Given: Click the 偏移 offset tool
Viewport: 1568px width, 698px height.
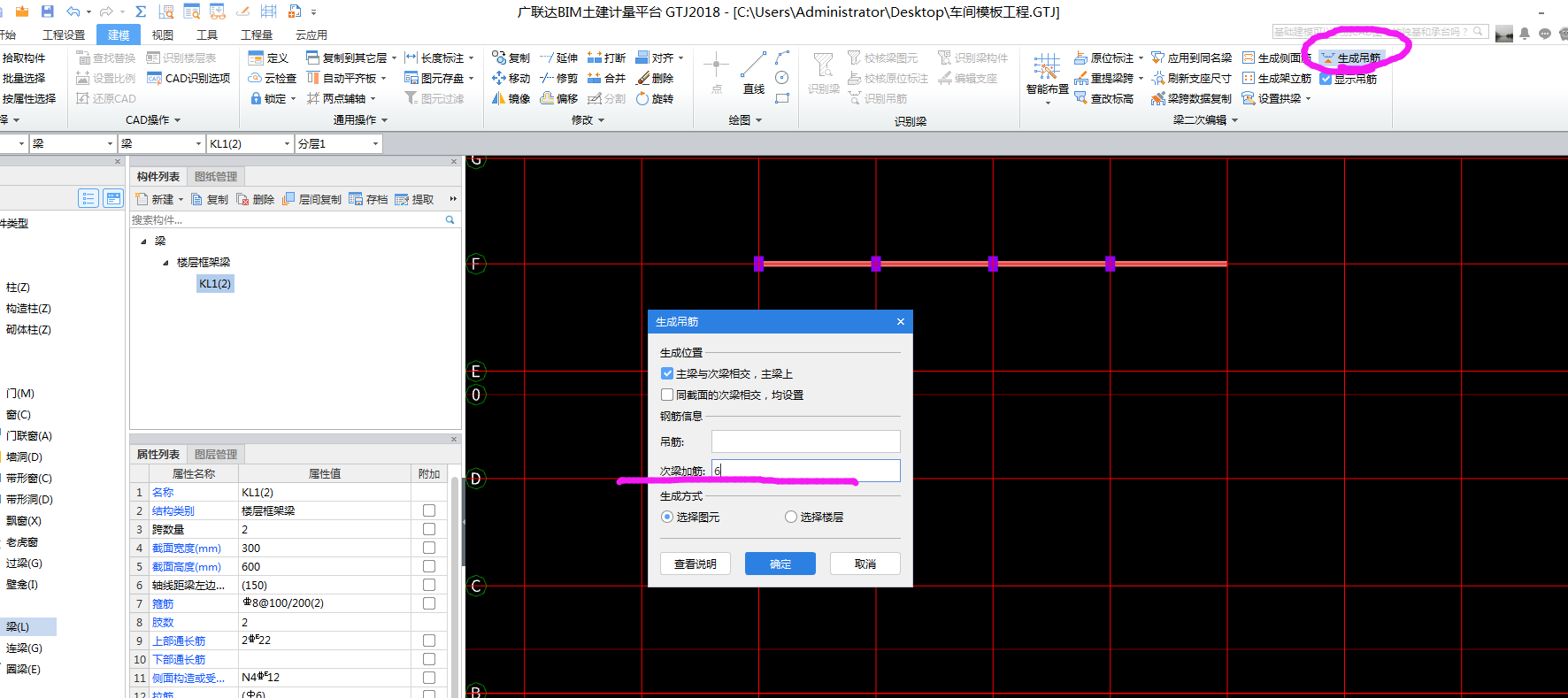Looking at the screenshot, I should [x=558, y=98].
